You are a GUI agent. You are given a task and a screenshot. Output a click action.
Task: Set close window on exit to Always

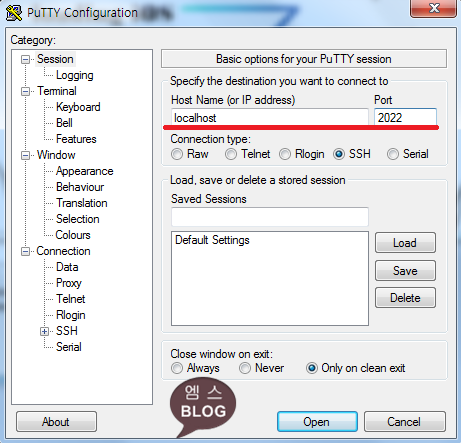point(177,368)
